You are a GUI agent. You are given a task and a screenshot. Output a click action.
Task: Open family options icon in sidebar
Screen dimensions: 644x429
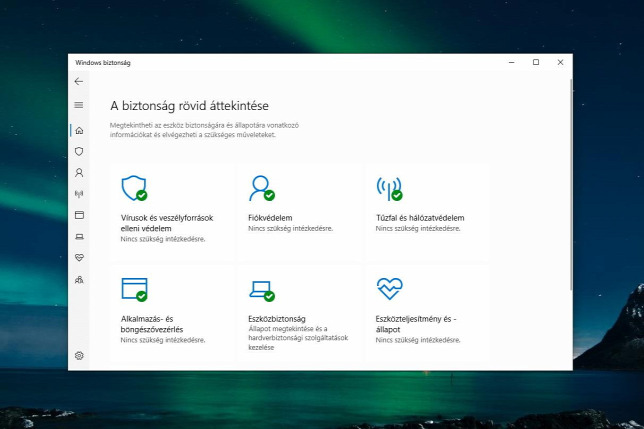coord(79,280)
